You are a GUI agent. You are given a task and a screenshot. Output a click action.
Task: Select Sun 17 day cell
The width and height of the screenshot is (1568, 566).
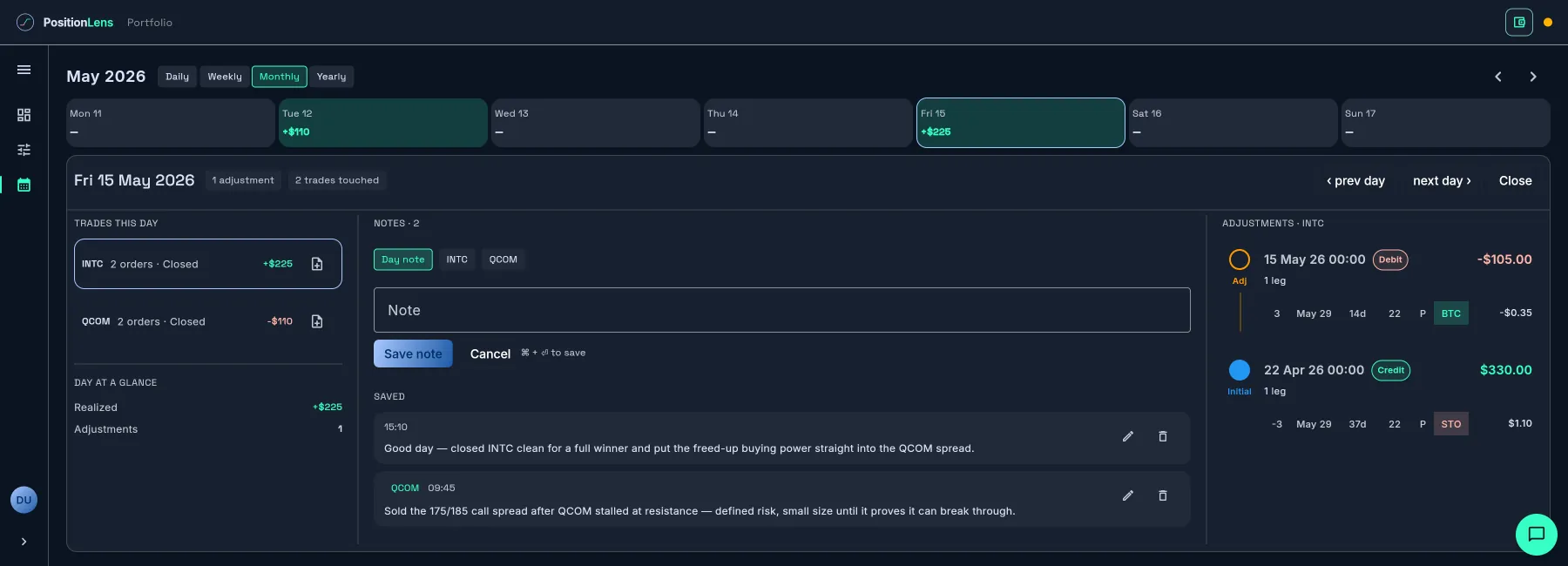click(x=1446, y=123)
